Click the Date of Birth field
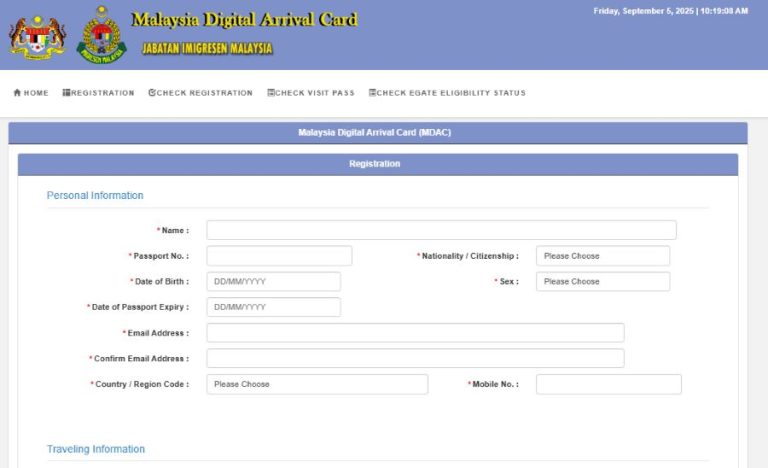This screenshot has width=768, height=468. pos(273,281)
